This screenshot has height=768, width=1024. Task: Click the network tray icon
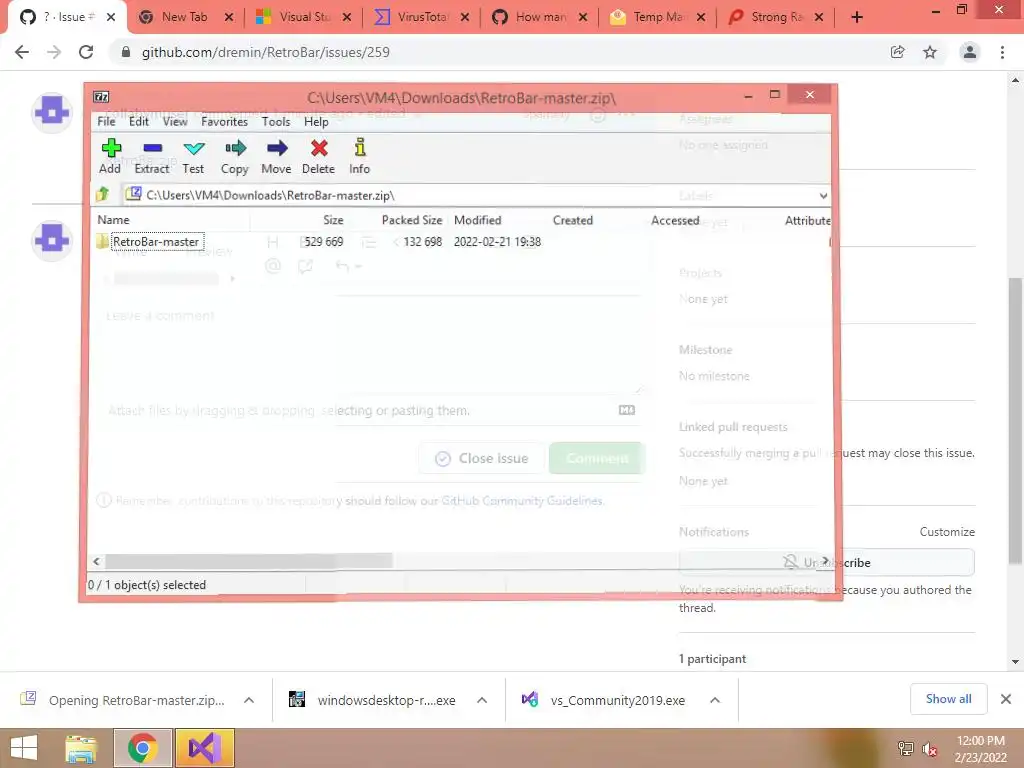pos(905,749)
